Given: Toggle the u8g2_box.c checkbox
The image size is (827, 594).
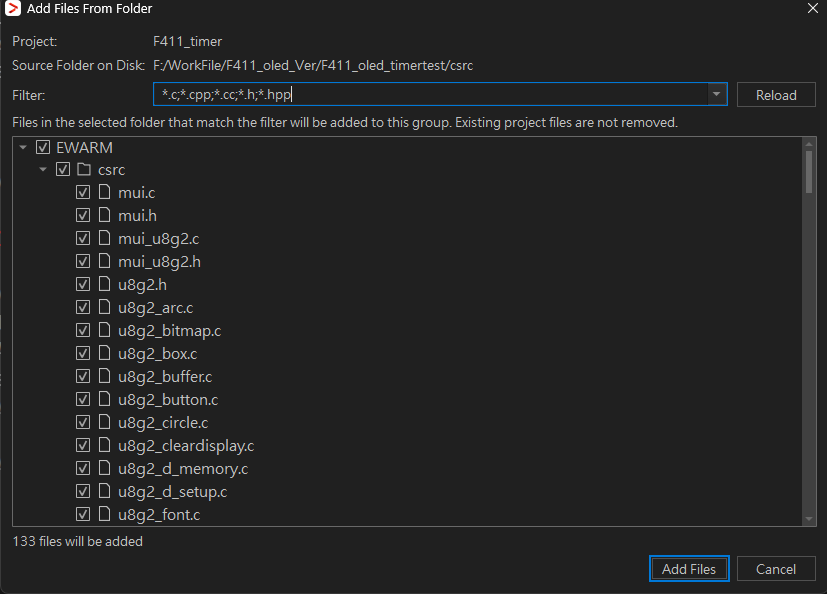Looking at the screenshot, I should tap(83, 353).
